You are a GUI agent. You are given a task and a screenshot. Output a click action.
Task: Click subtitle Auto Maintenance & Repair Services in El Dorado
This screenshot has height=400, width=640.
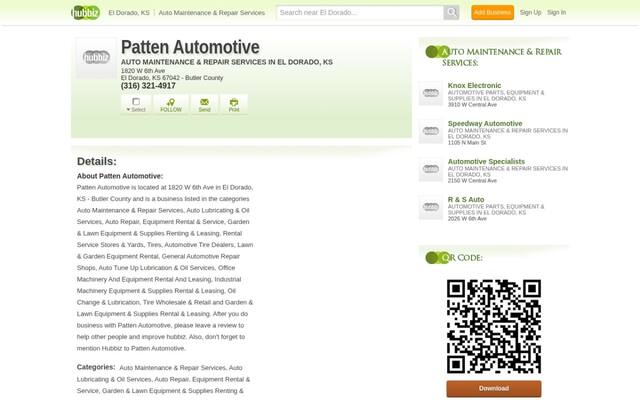point(227,62)
